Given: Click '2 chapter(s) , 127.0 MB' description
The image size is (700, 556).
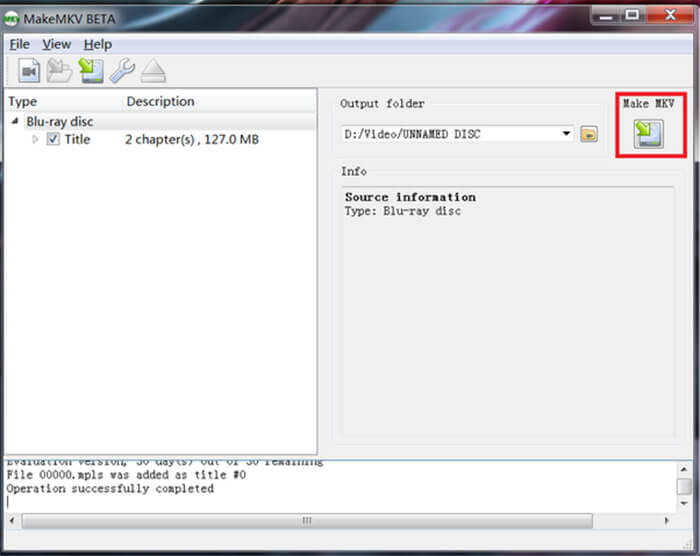Looking at the screenshot, I should coord(192,139).
